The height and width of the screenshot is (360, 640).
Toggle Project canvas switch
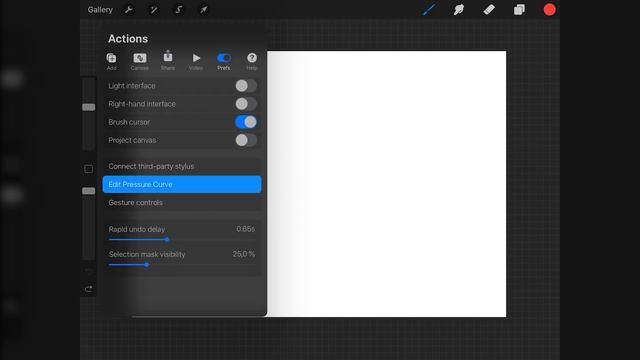click(246, 140)
